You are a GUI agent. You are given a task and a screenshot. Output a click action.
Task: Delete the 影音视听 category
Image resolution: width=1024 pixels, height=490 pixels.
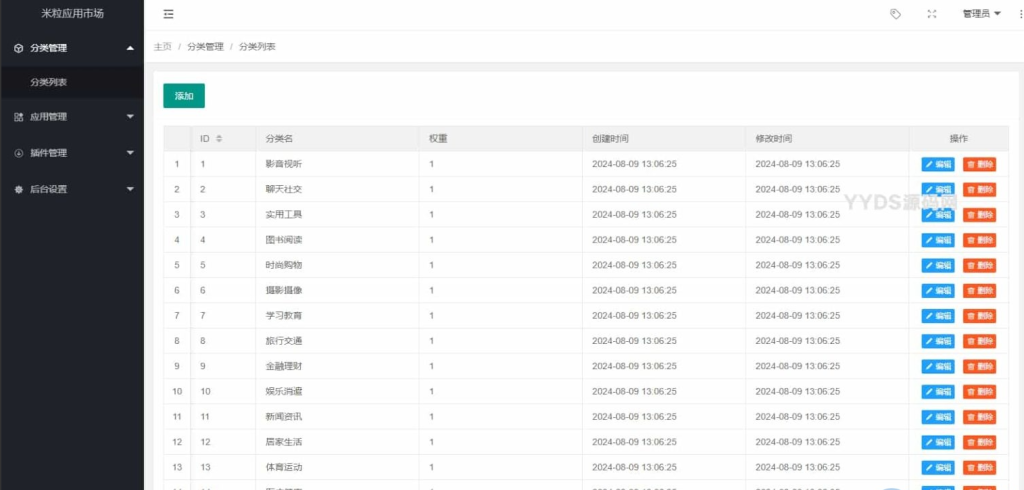980,164
